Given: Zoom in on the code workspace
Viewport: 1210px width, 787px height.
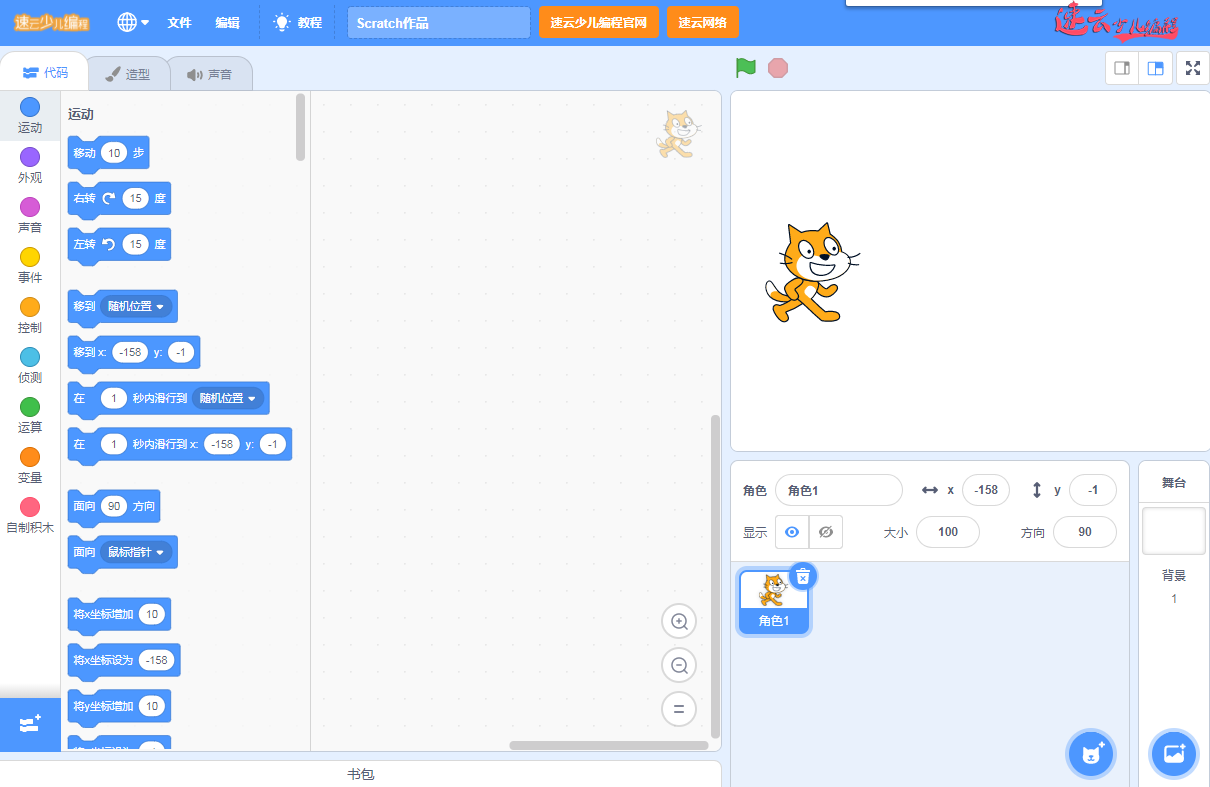Looking at the screenshot, I should [x=679, y=622].
